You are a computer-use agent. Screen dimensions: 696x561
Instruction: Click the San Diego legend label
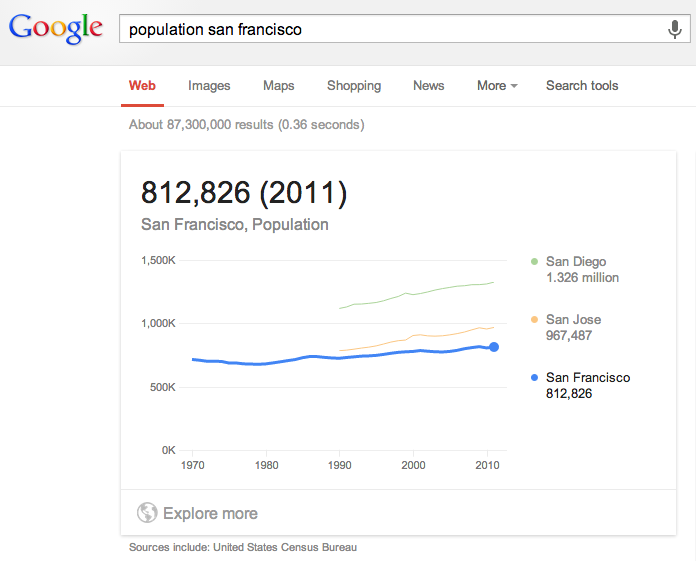(x=576, y=262)
